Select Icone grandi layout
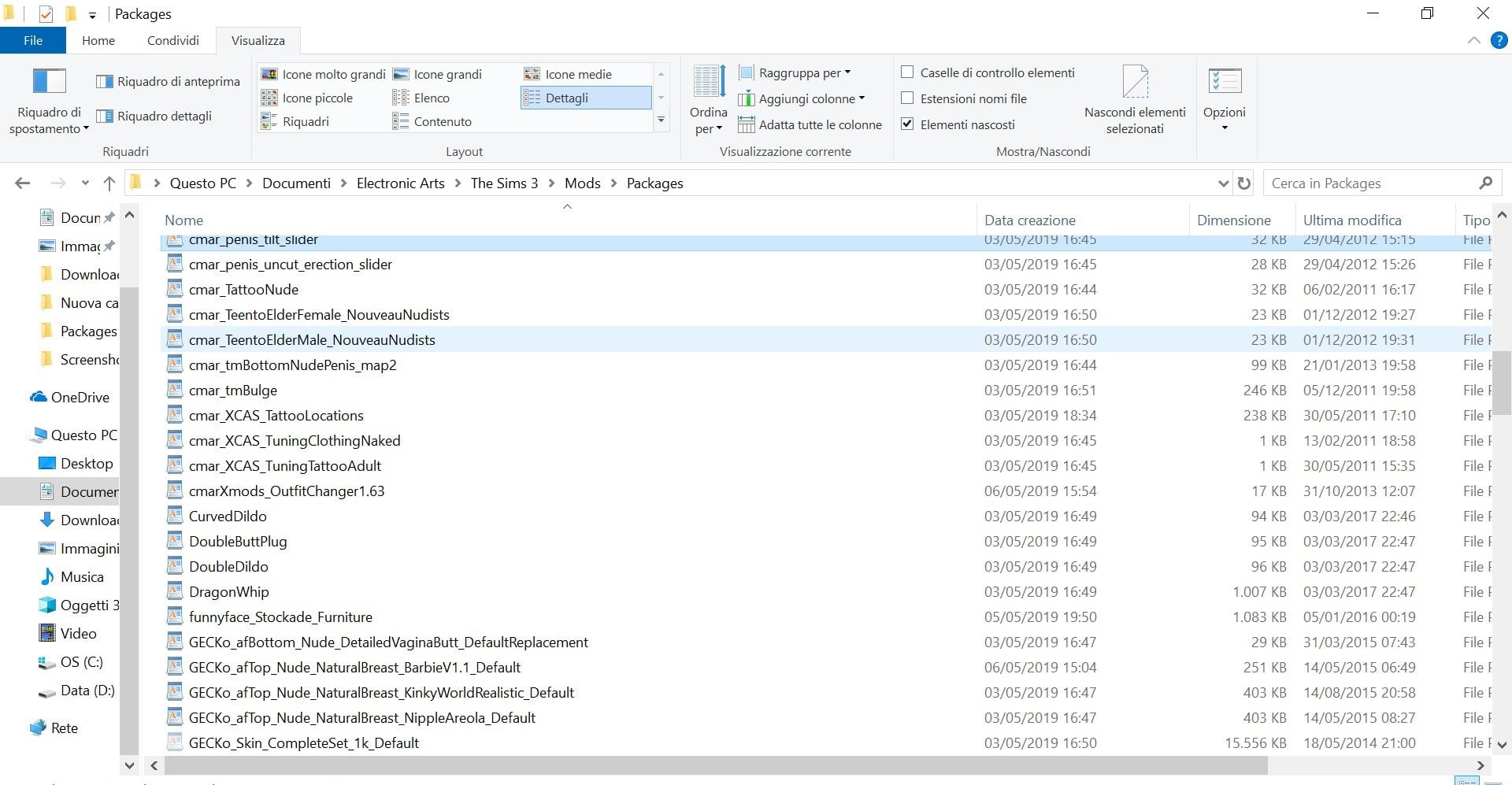 click(x=438, y=74)
